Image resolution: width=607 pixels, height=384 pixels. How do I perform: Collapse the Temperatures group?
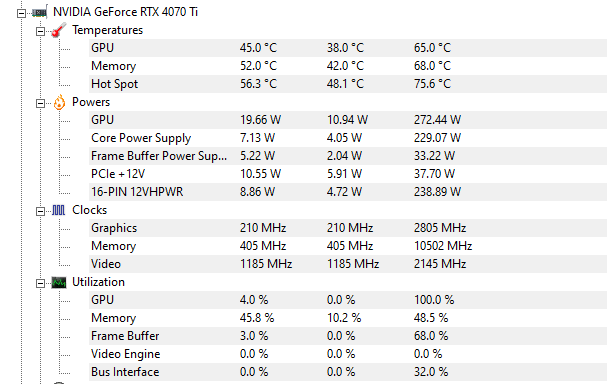40,31
